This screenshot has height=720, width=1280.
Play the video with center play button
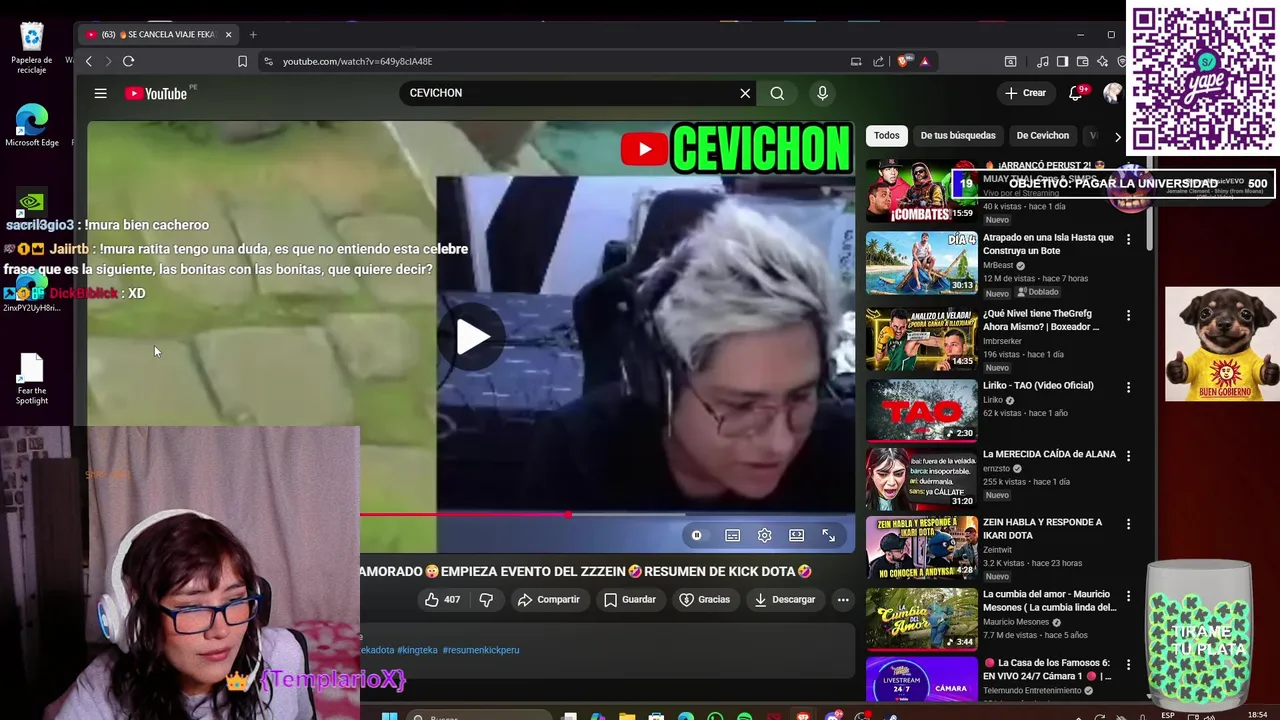coord(472,337)
